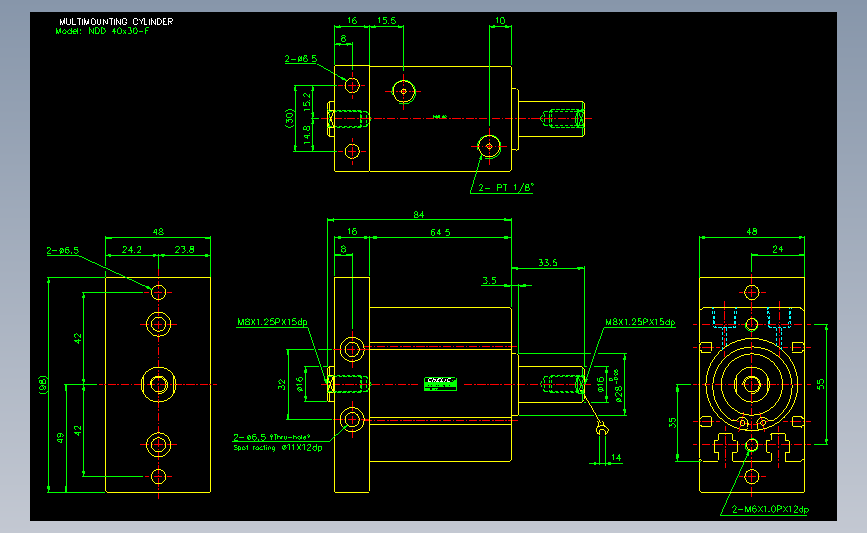Viewport: 867px width, 533px height.
Task: Click the "(98)" overall height dimension
Action: [43, 385]
